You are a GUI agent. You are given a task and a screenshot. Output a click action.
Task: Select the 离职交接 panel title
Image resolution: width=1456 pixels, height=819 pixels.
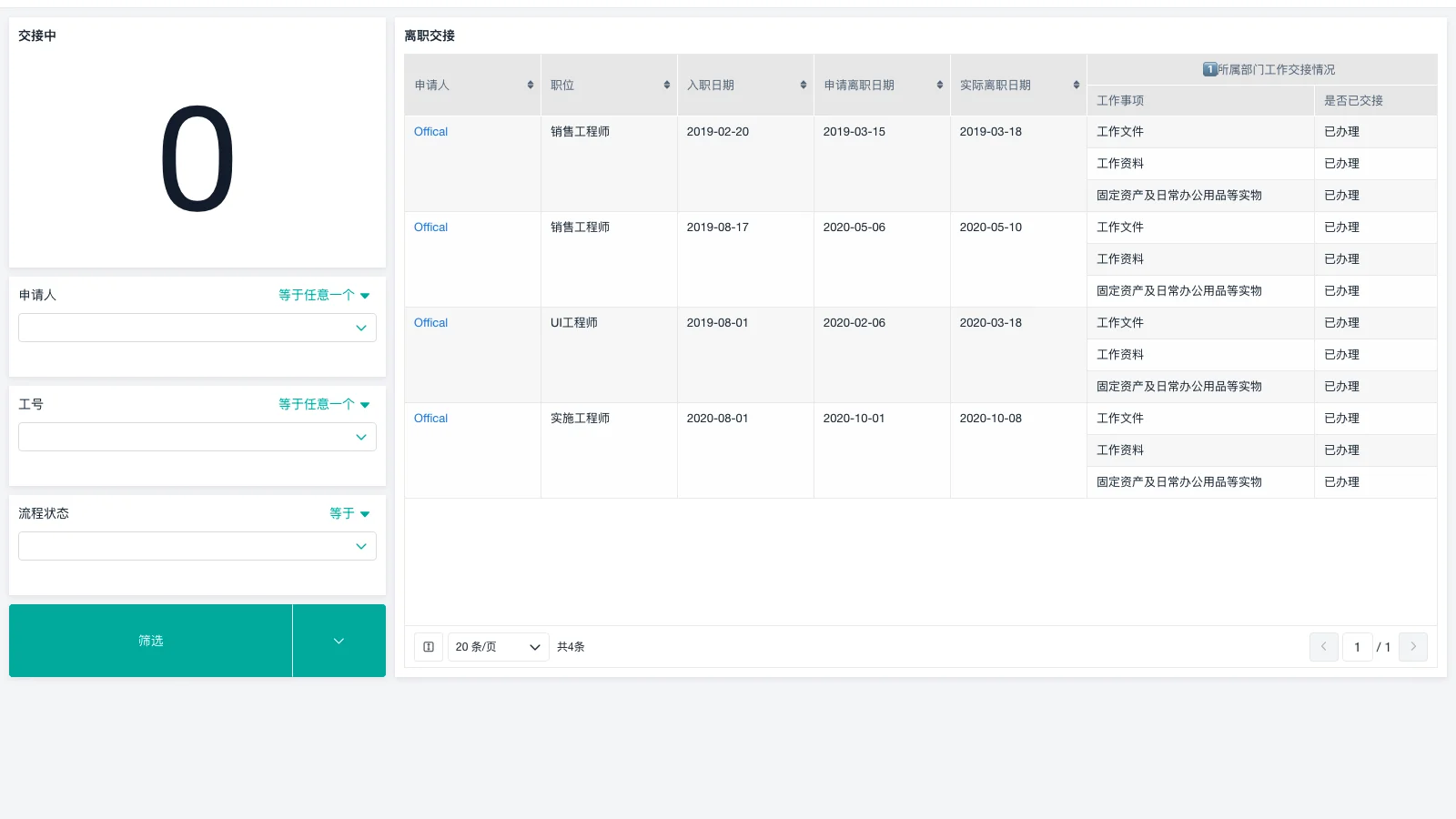(x=430, y=35)
